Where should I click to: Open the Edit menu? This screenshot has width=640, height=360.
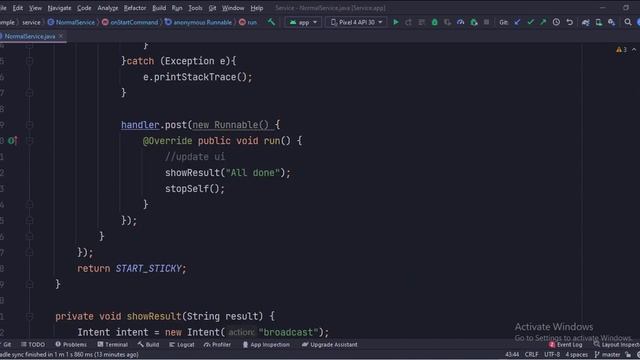18,8
